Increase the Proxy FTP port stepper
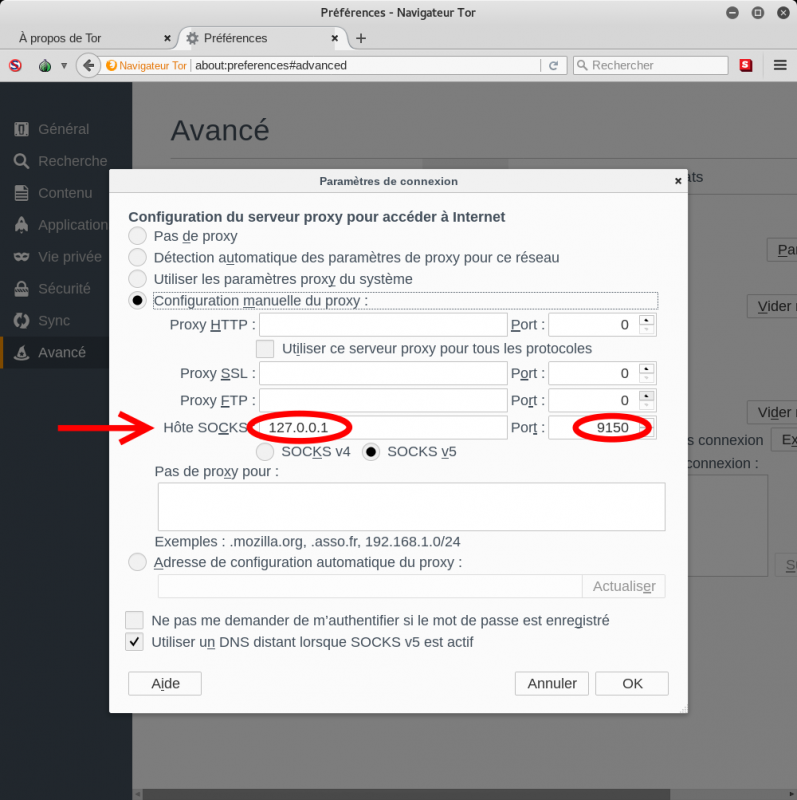797x800 pixels. tap(646, 396)
